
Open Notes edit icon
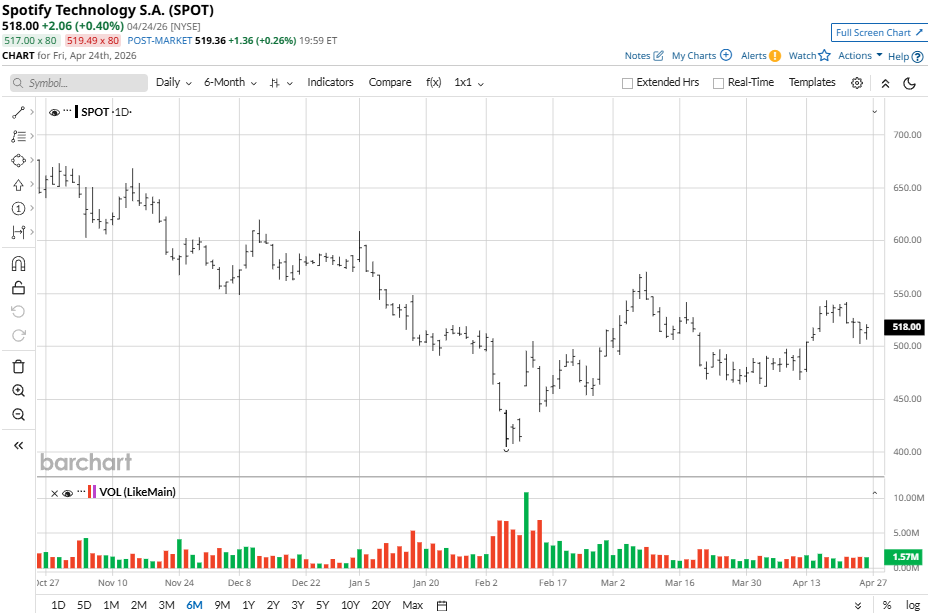click(658, 56)
